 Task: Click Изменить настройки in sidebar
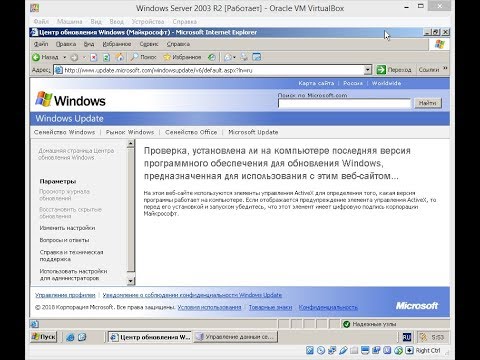click(67, 228)
